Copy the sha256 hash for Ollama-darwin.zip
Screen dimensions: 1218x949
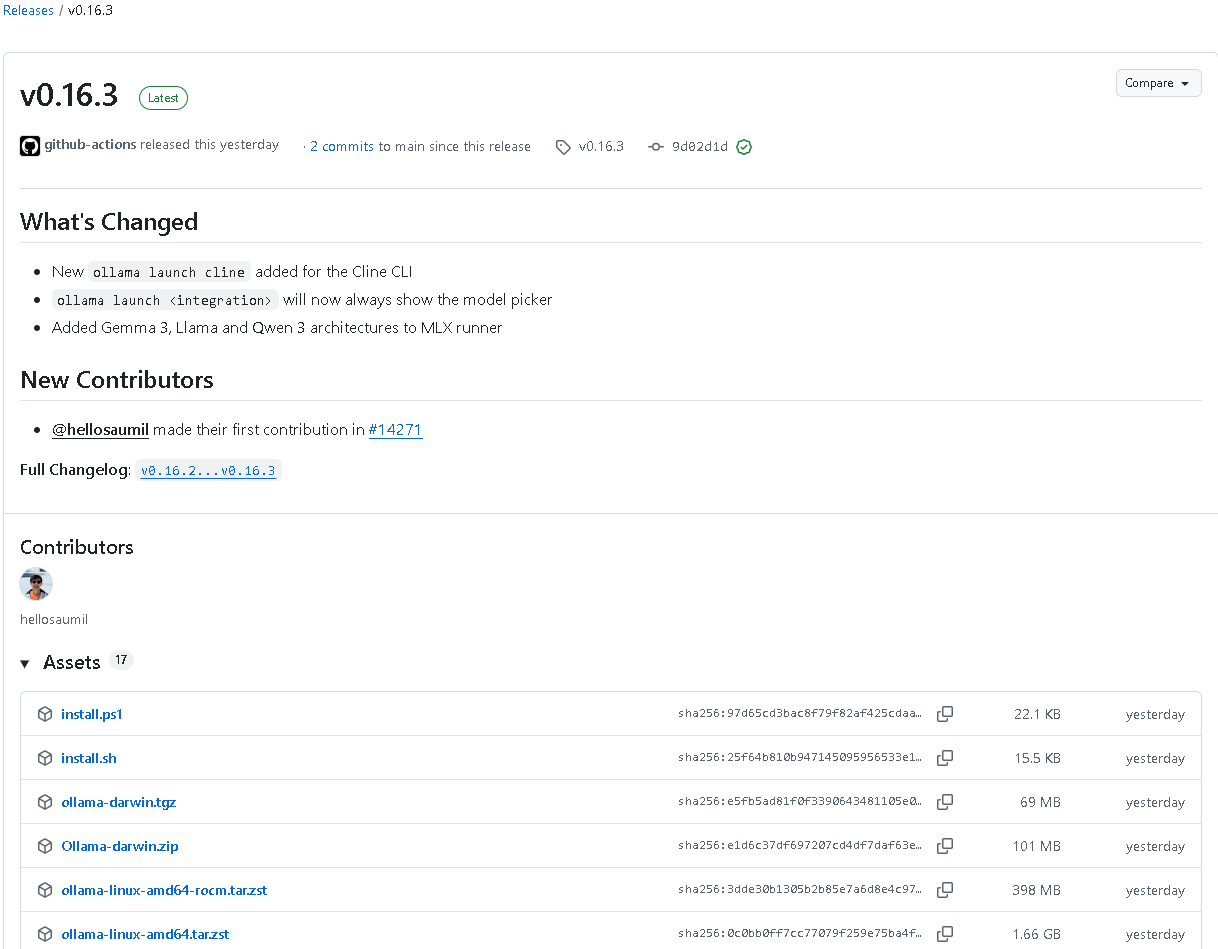click(x=944, y=846)
